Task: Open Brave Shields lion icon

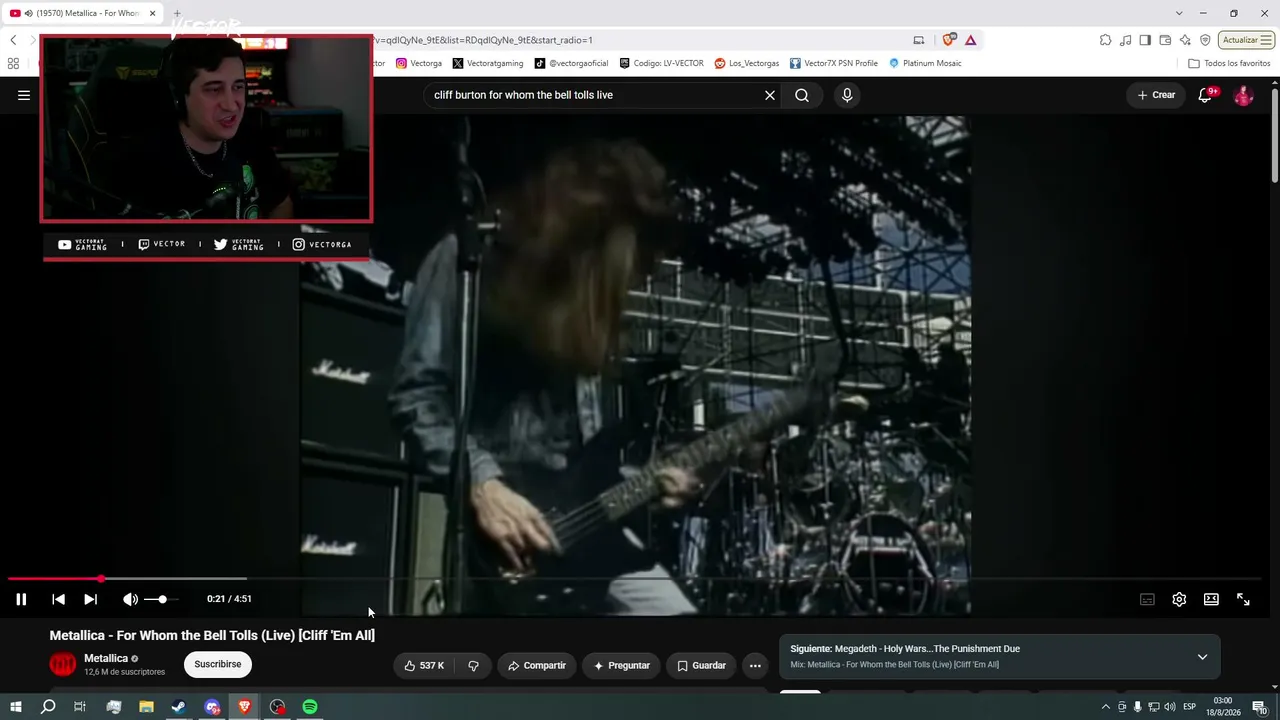Action: (x=949, y=40)
